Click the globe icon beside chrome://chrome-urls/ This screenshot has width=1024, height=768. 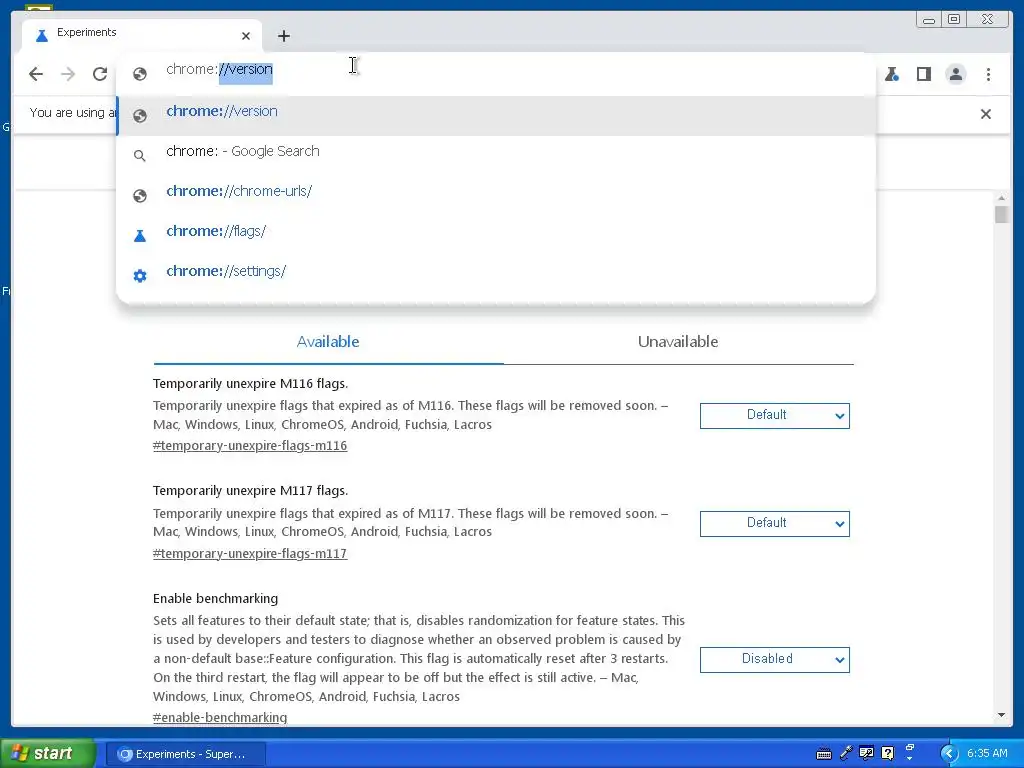pyautogui.click(x=140, y=196)
